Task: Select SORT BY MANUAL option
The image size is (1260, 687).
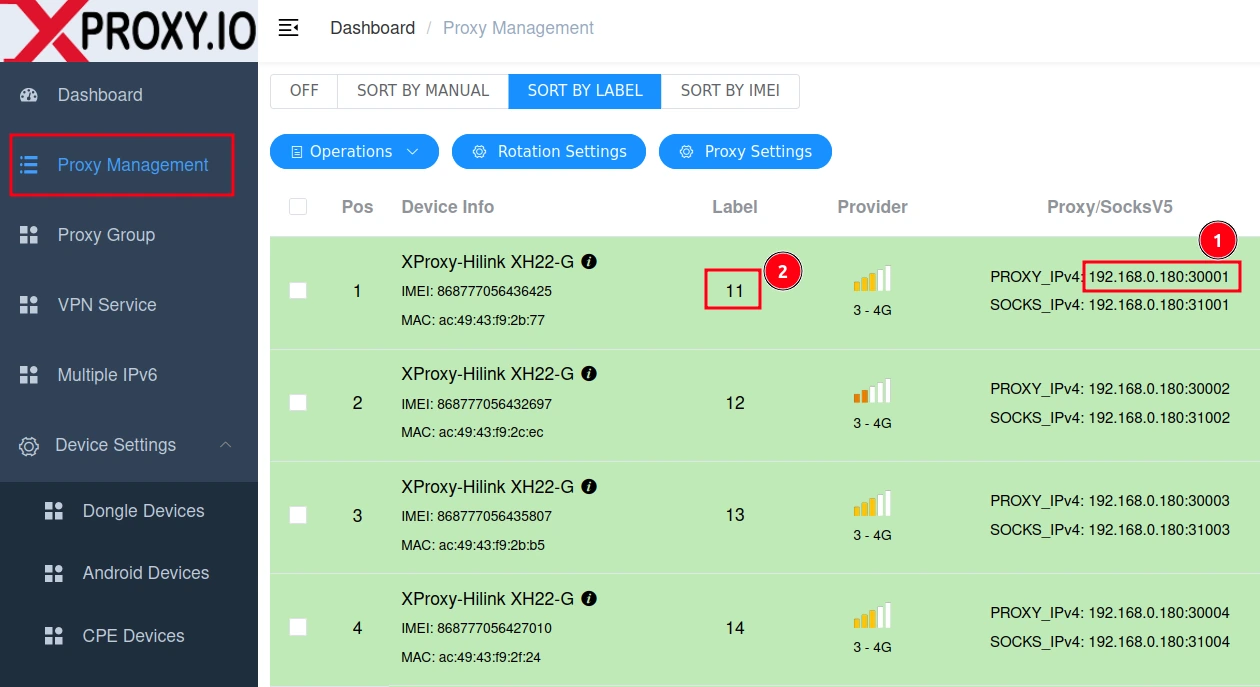Action: click(x=423, y=90)
